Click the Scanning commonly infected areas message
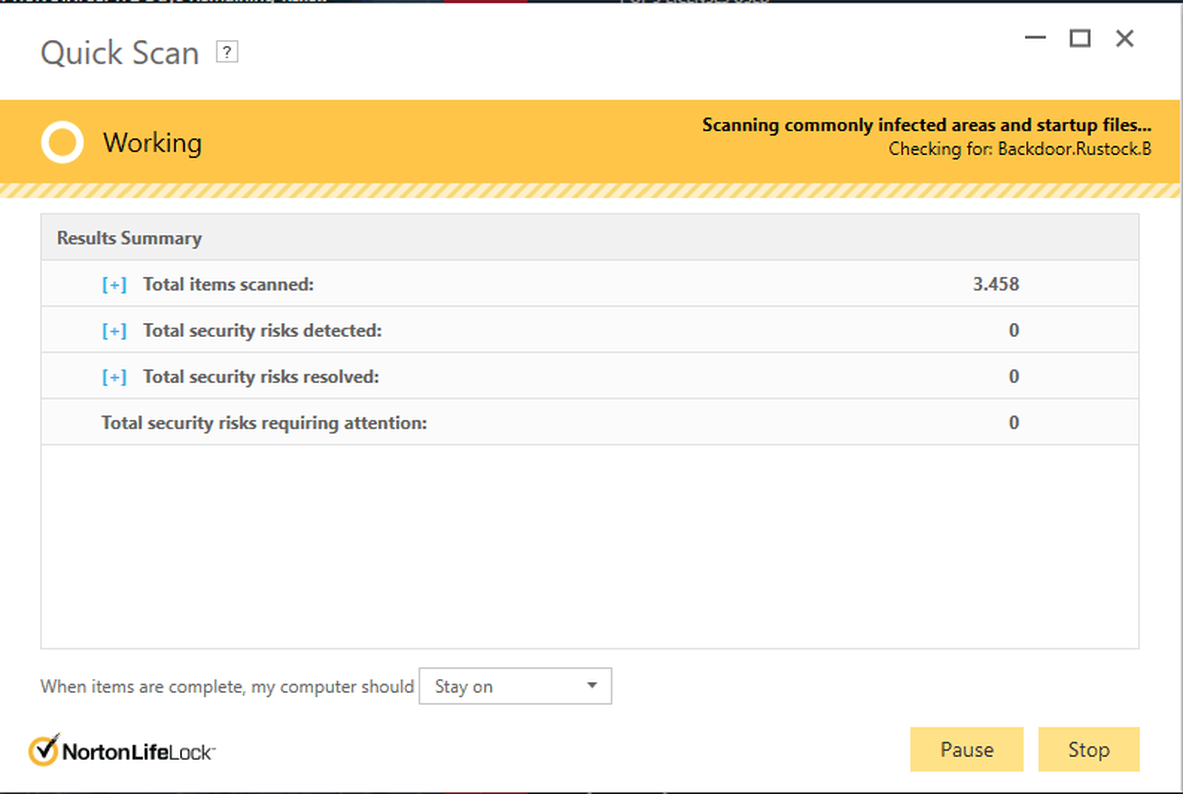Viewport: 1183px width, 794px height. [926, 126]
